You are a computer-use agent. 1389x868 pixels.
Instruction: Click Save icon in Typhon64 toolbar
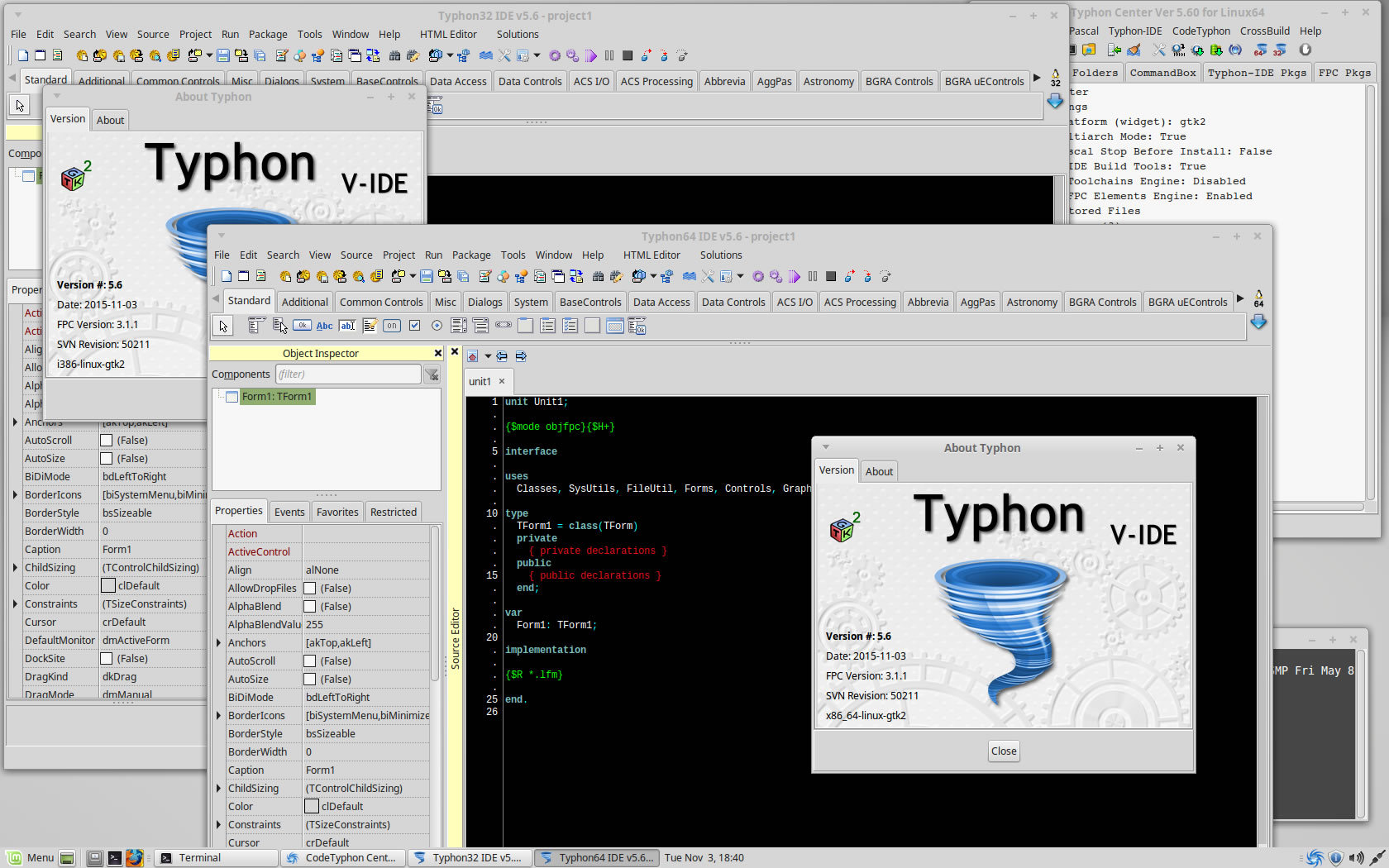point(427,276)
